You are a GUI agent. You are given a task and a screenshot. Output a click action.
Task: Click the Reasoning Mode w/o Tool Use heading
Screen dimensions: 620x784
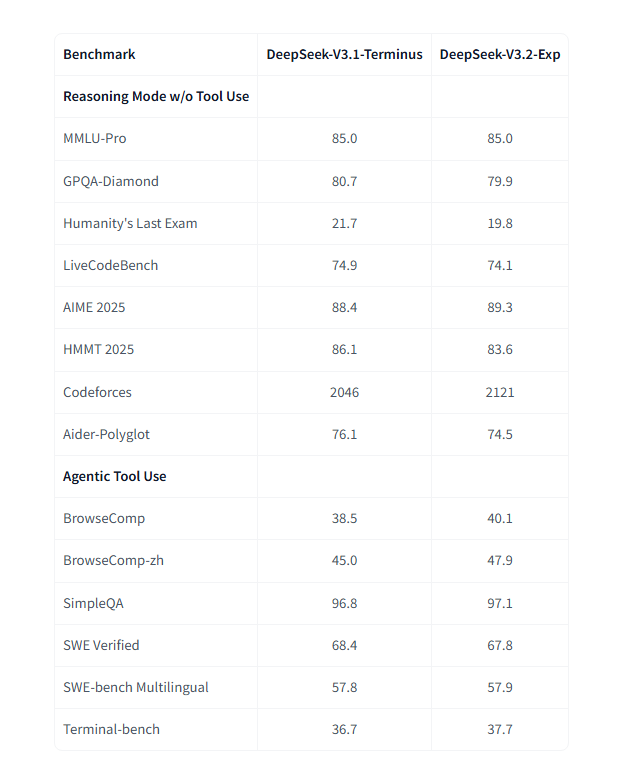click(x=156, y=96)
